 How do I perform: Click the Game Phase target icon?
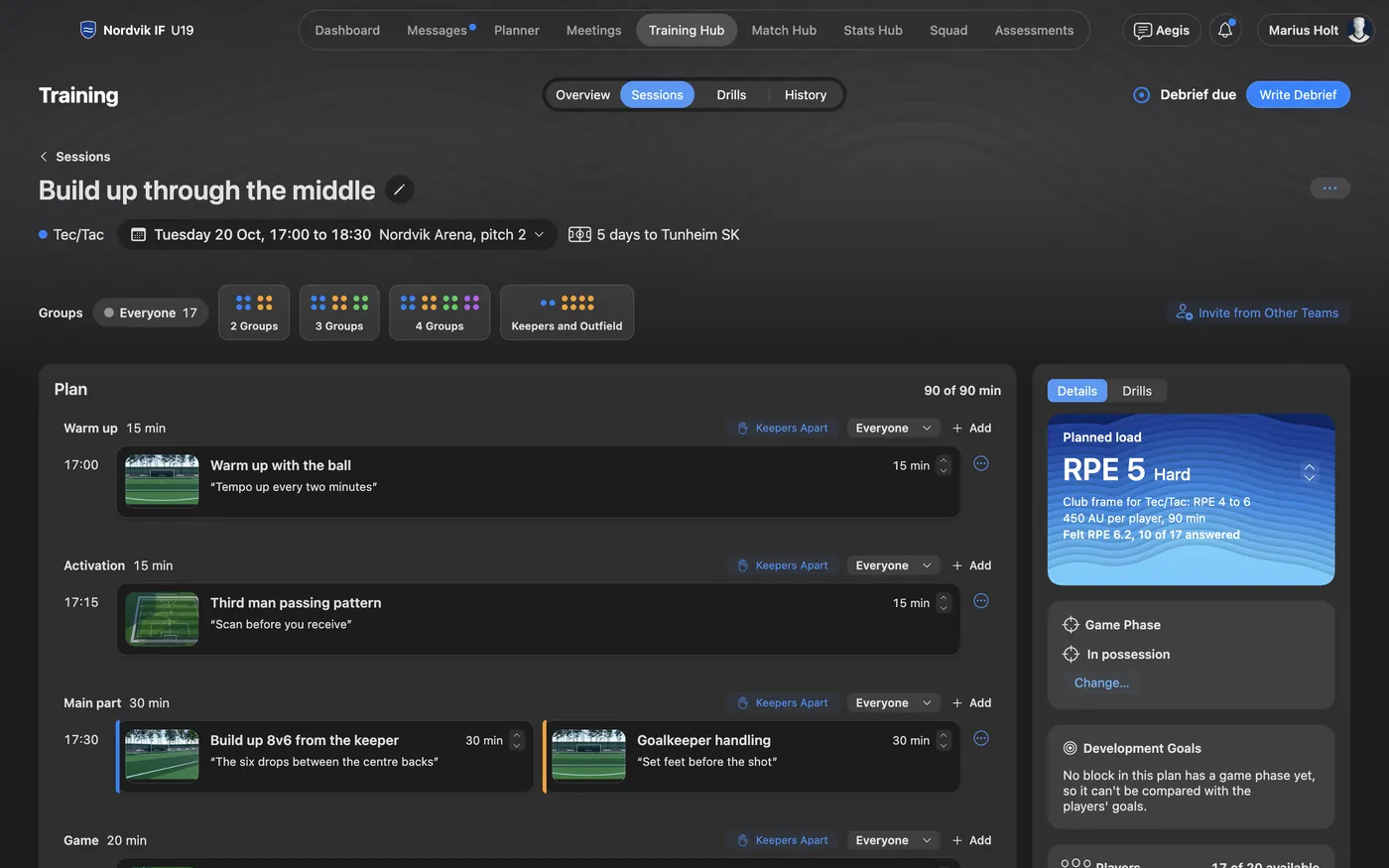1071,625
